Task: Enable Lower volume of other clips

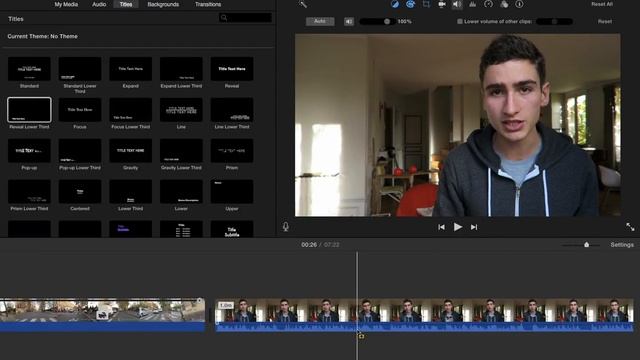Action: [460, 22]
